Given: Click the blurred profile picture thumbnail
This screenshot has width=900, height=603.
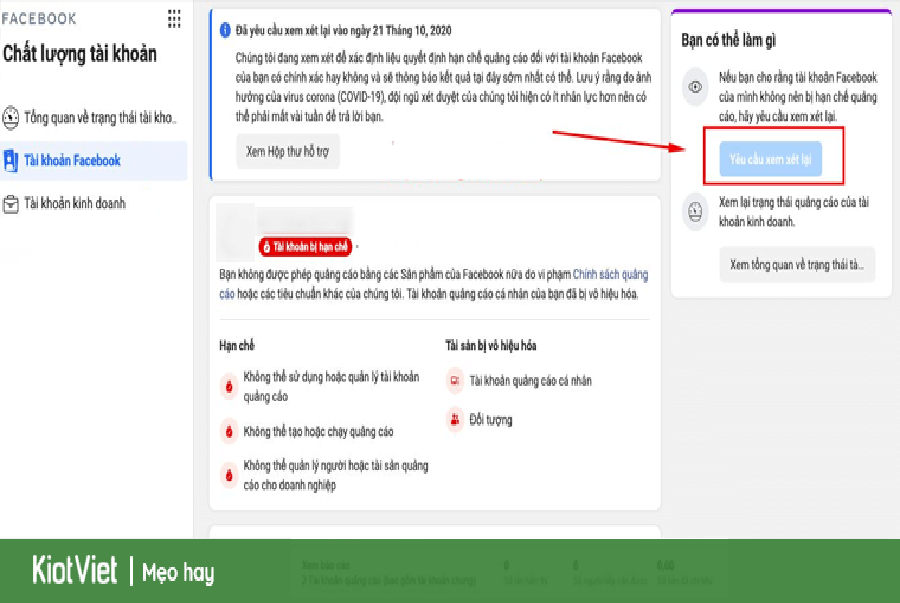Looking at the screenshot, I should 235,232.
